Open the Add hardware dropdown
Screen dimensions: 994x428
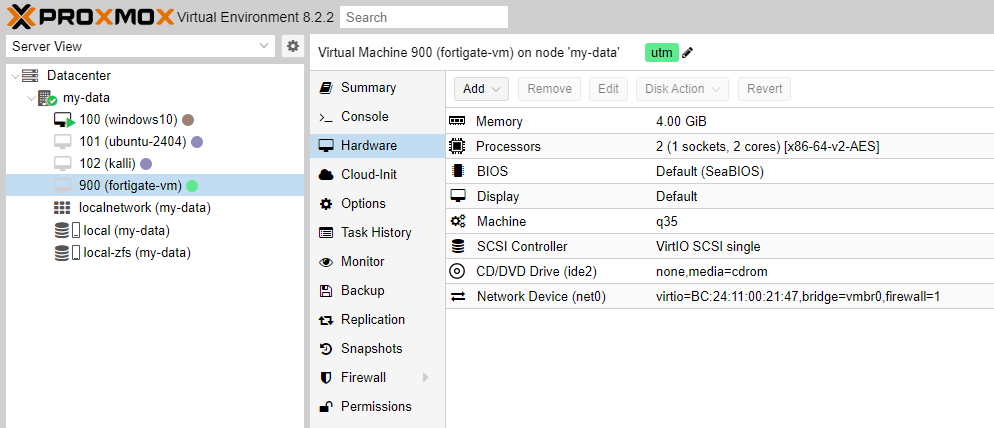[x=481, y=89]
